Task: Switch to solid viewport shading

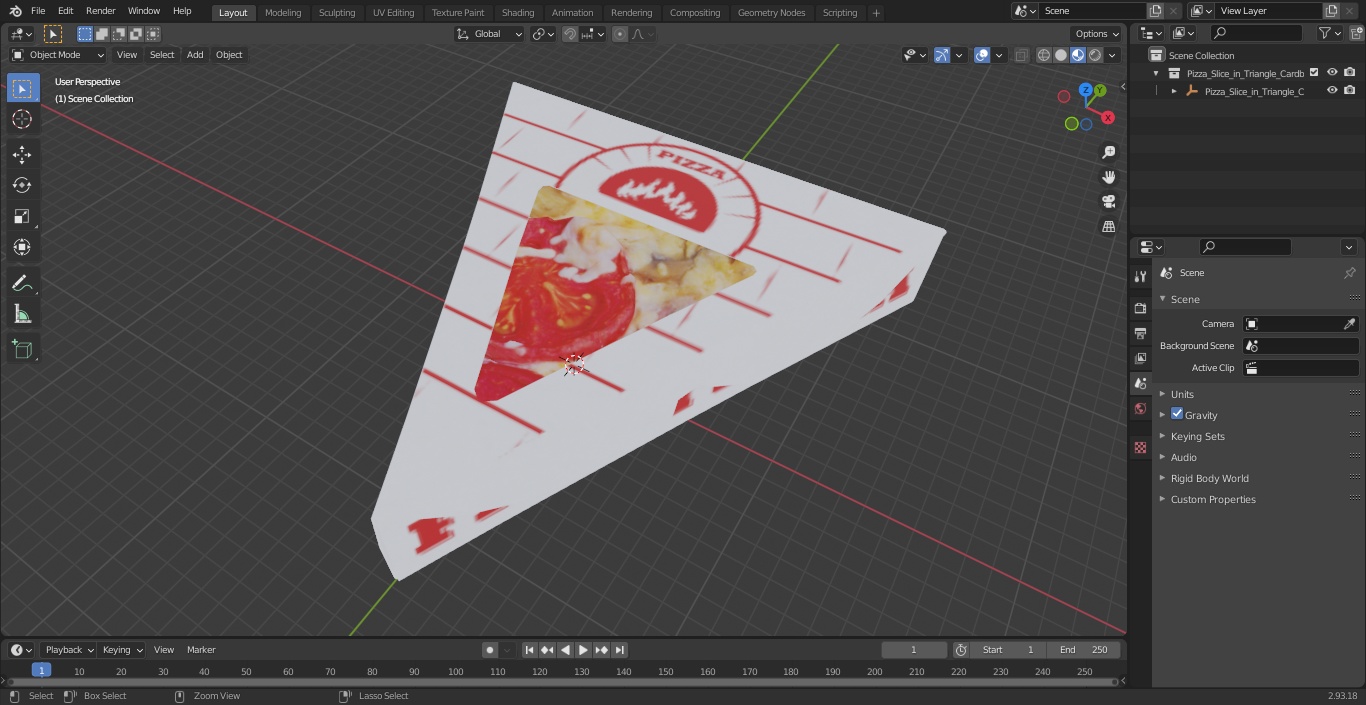Action: pyautogui.click(x=1061, y=55)
